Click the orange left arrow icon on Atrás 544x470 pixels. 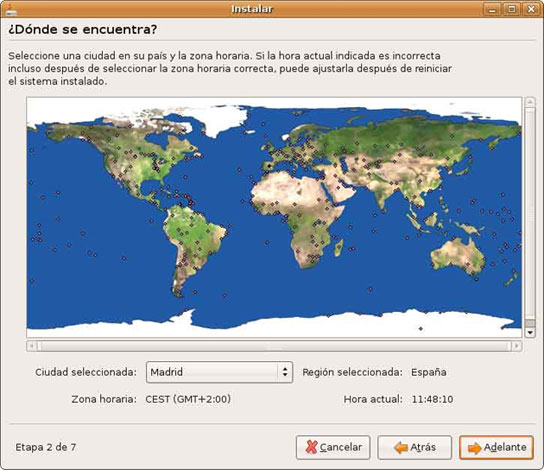(401, 448)
